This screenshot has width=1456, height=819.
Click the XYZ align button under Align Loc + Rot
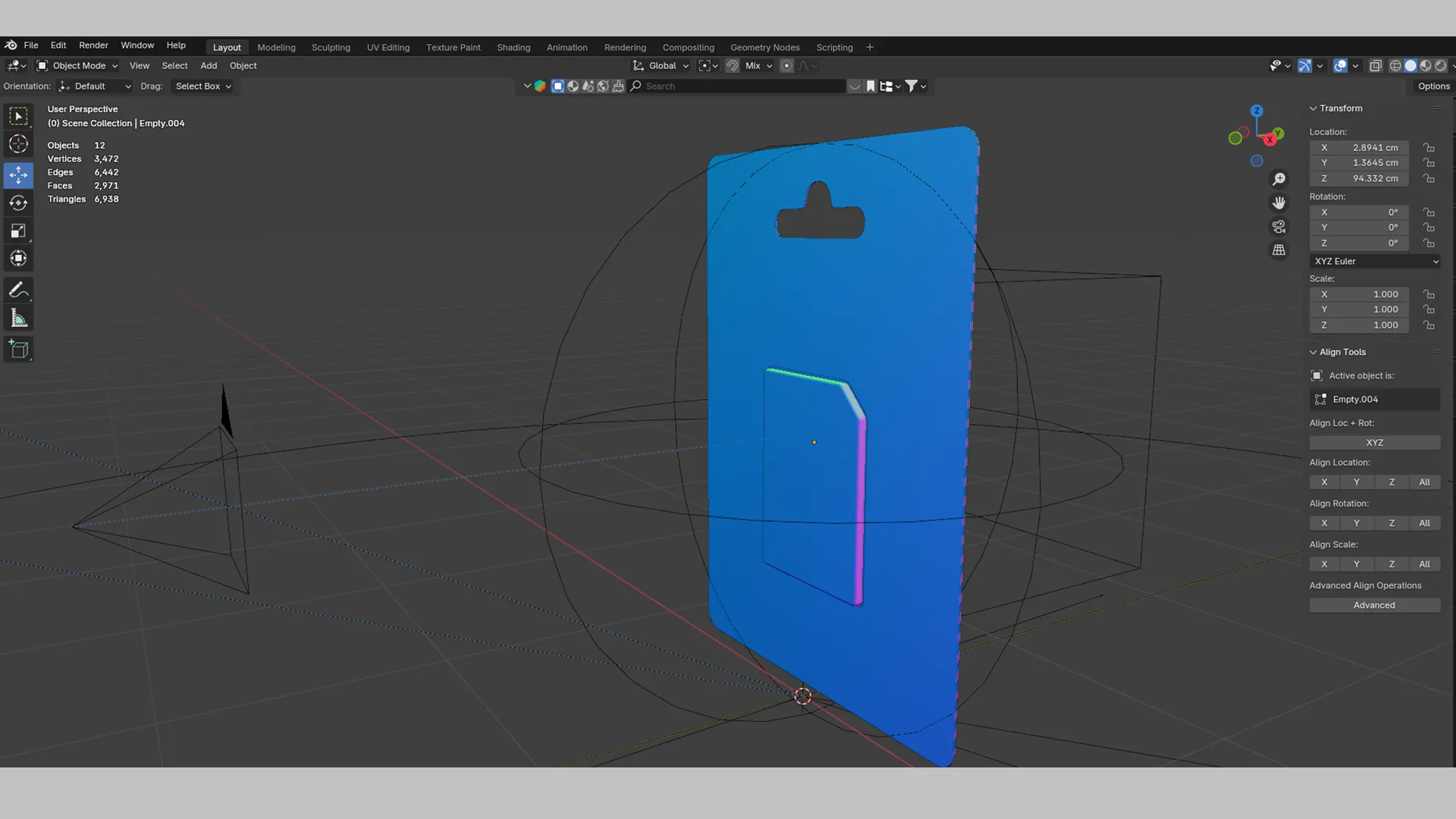click(x=1374, y=442)
